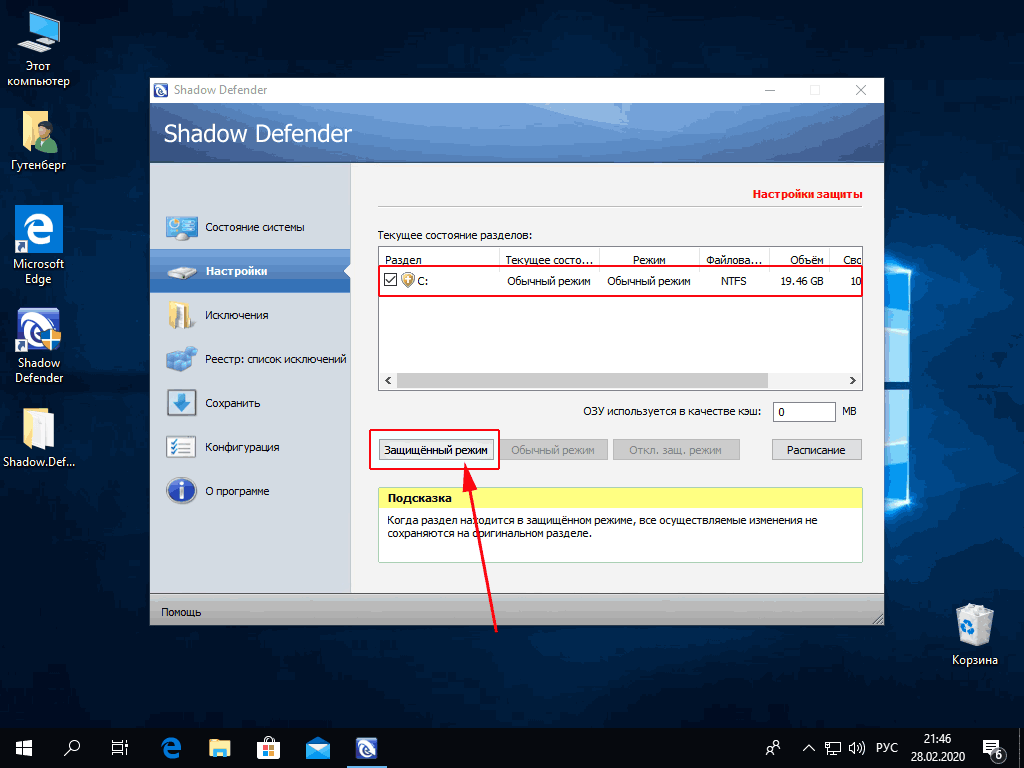Click the Обычный режим button
The image size is (1024, 768).
pyautogui.click(x=553, y=449)
